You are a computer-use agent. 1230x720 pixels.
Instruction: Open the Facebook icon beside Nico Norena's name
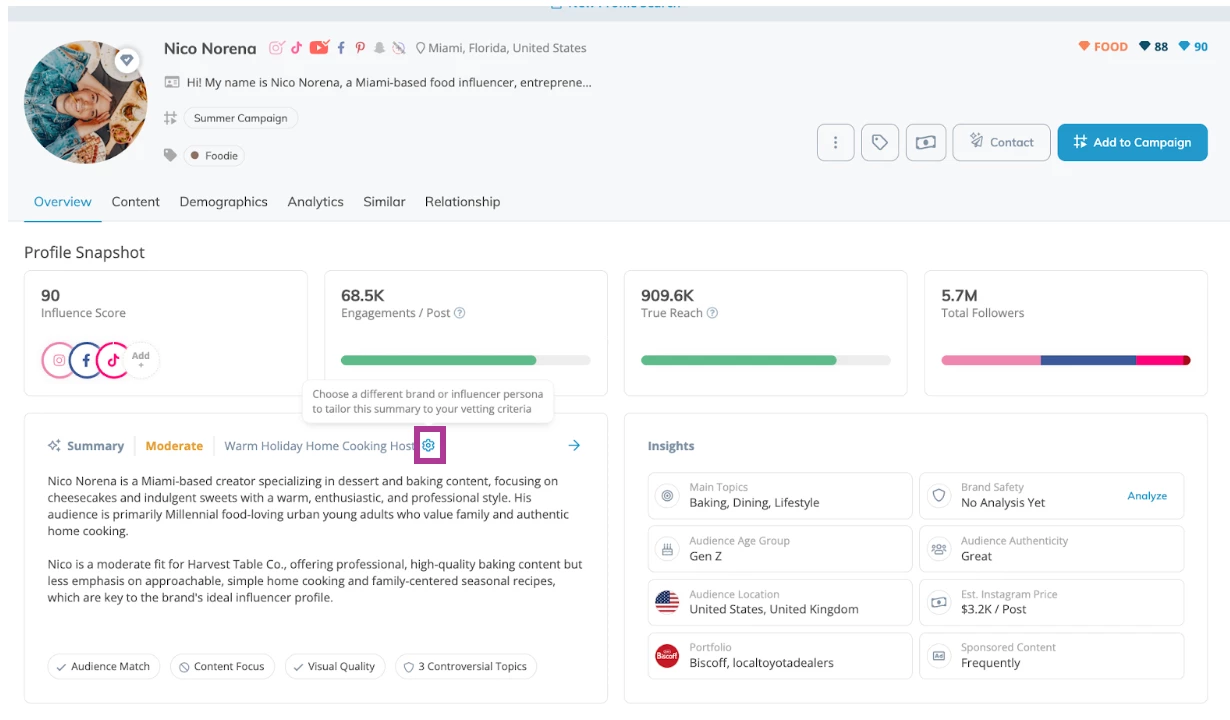341,48
